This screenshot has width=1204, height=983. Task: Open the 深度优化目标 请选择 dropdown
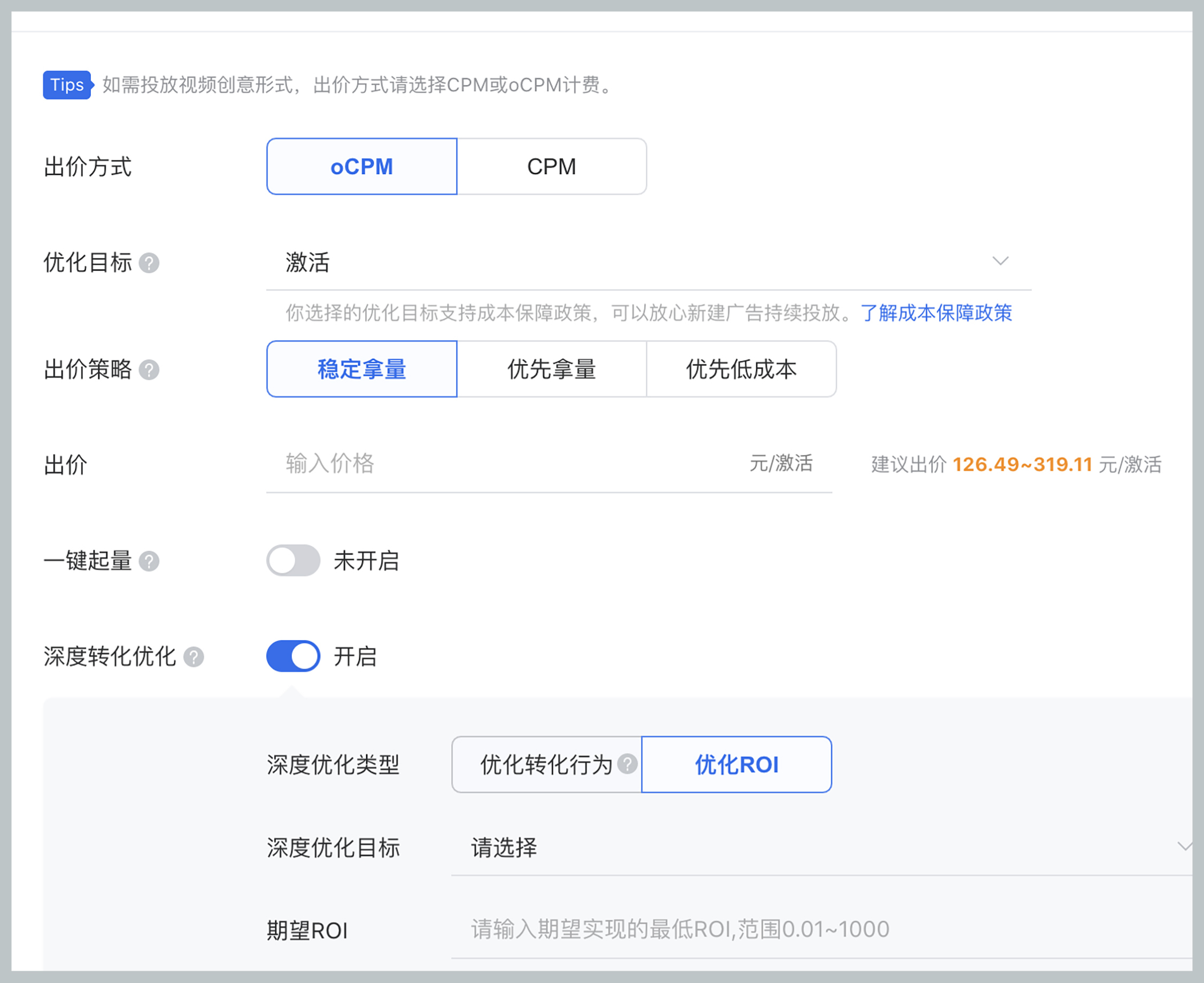point(792,848)
